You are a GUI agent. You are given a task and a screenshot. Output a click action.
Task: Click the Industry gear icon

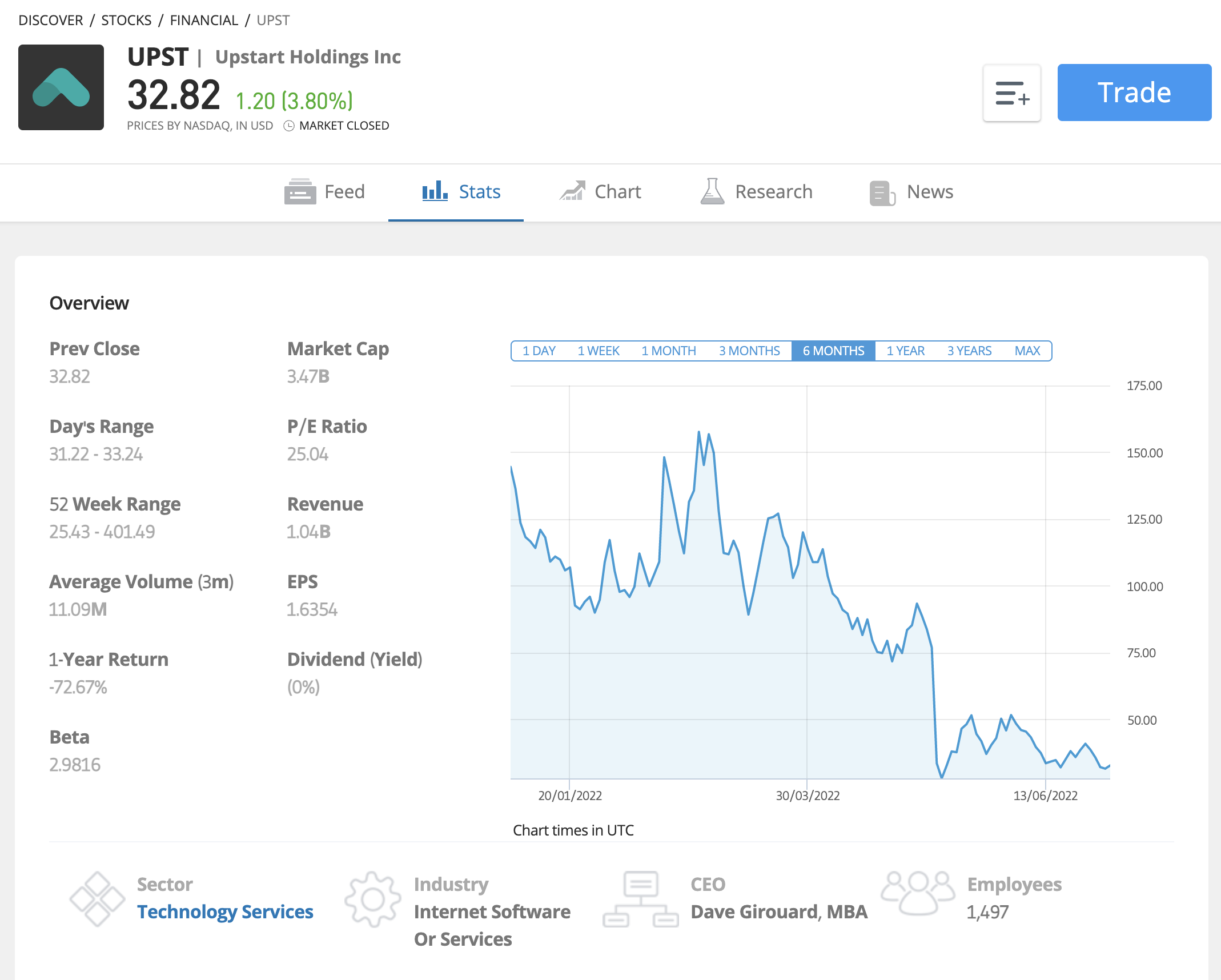372,899
